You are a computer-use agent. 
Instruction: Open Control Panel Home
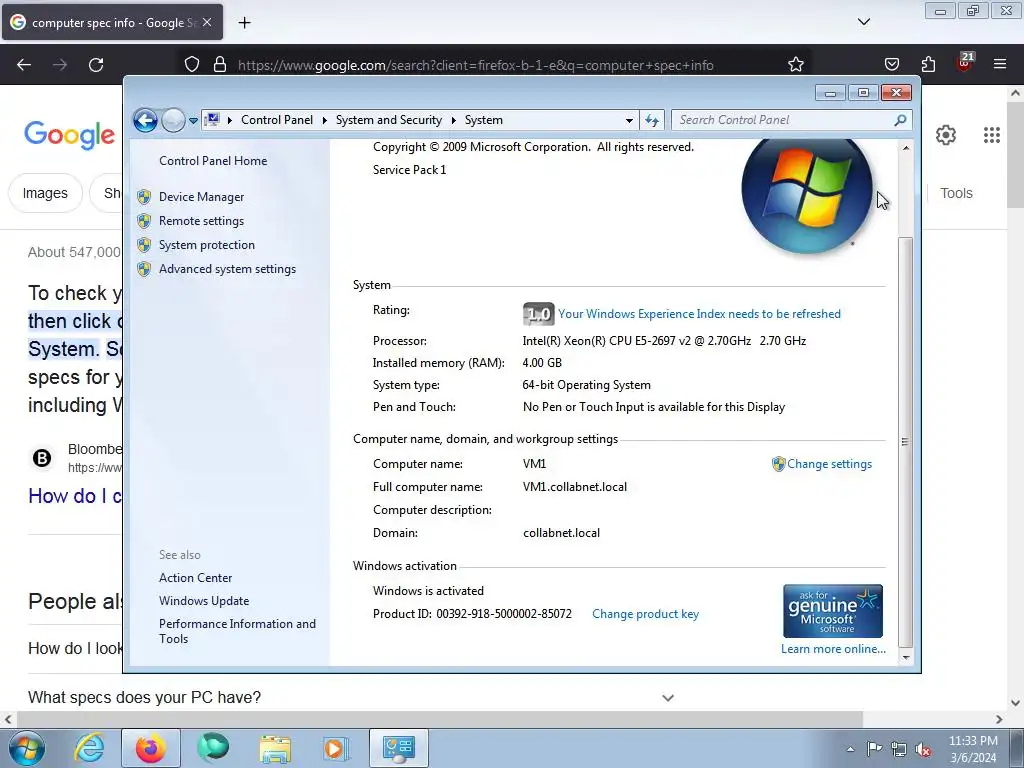213,161
